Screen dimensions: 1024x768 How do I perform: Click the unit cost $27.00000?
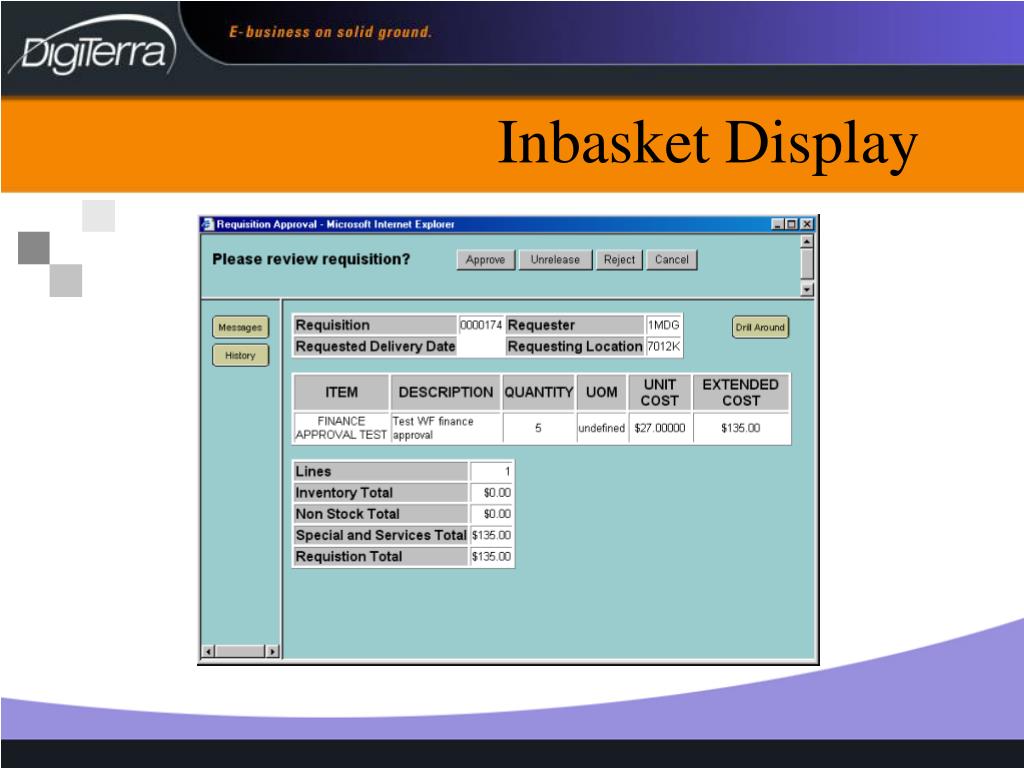click(x=660, y=428)
